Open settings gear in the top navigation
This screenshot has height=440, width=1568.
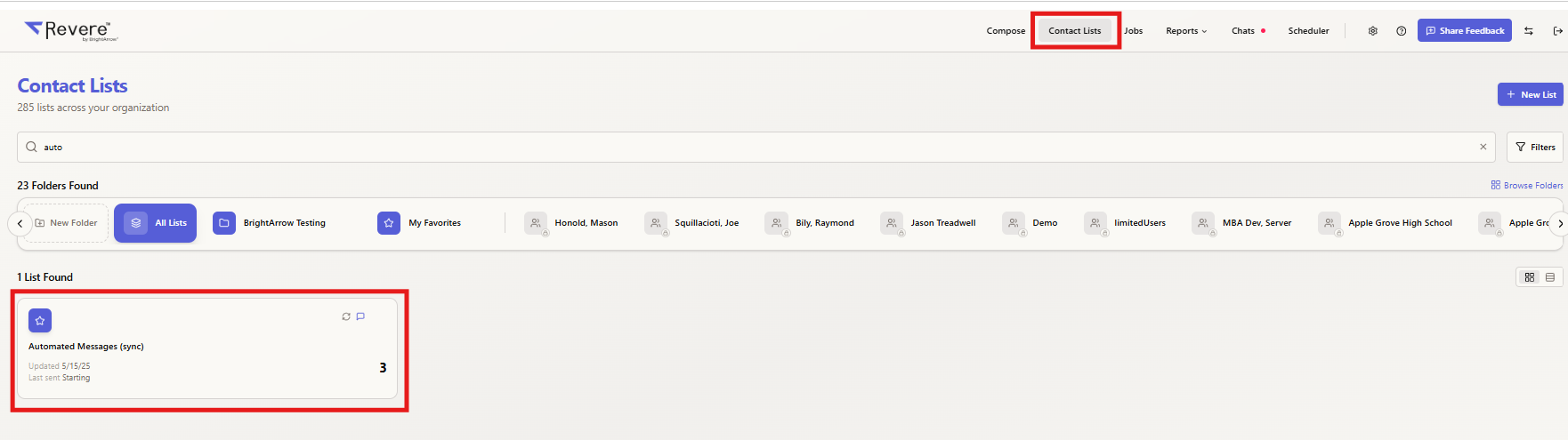(x=1373, y=31)
